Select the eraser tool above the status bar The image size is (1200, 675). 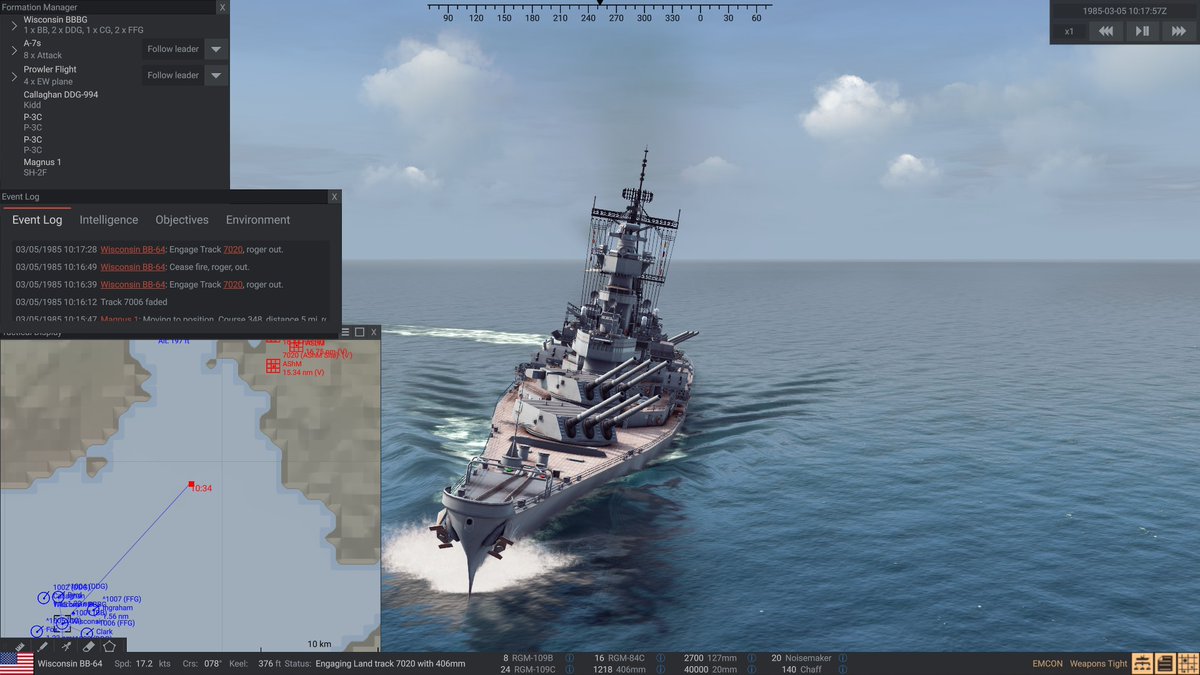[x=89, y=645]
